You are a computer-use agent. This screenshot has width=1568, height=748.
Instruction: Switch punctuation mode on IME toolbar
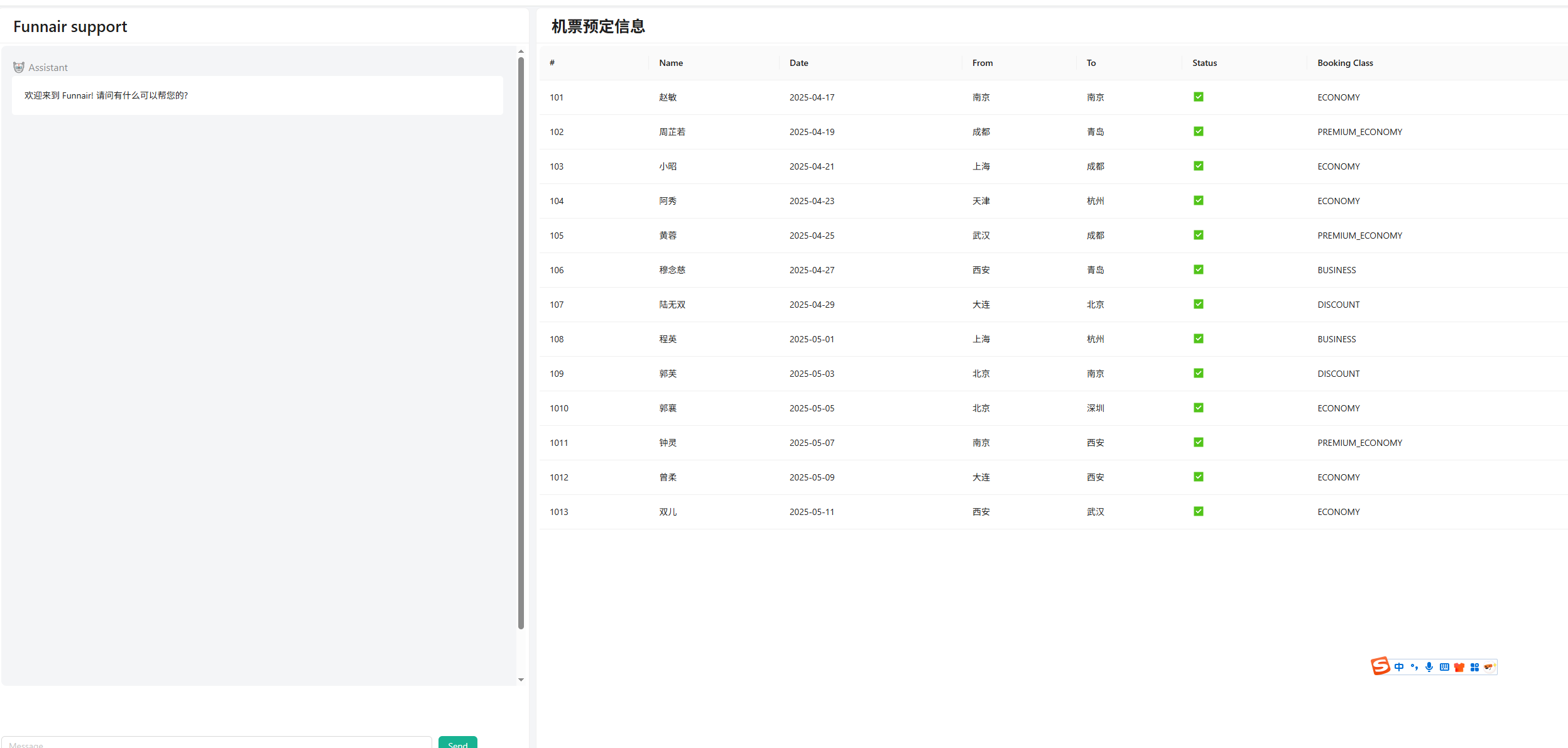[1414, 667]
